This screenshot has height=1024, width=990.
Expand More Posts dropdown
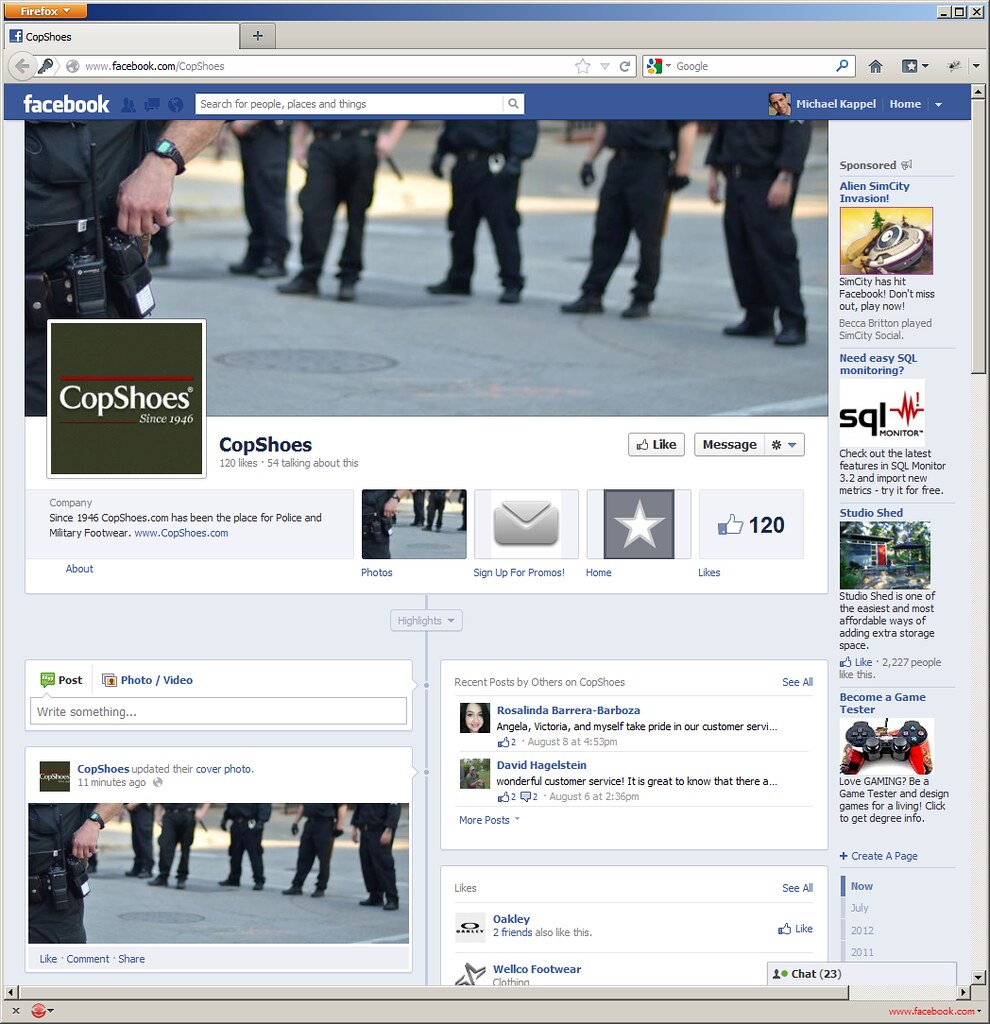(x=489, y=820)
